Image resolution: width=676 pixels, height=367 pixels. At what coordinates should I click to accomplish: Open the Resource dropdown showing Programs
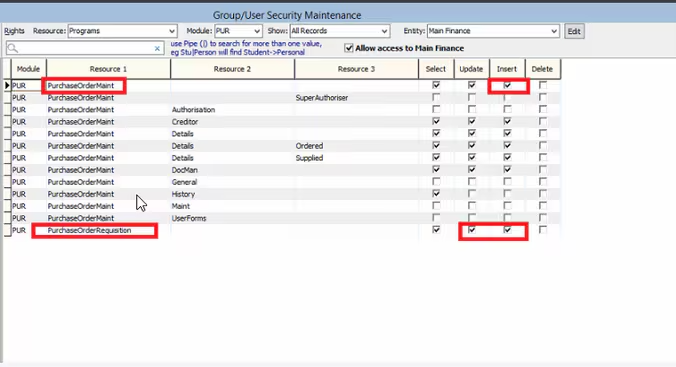(122, 31)
